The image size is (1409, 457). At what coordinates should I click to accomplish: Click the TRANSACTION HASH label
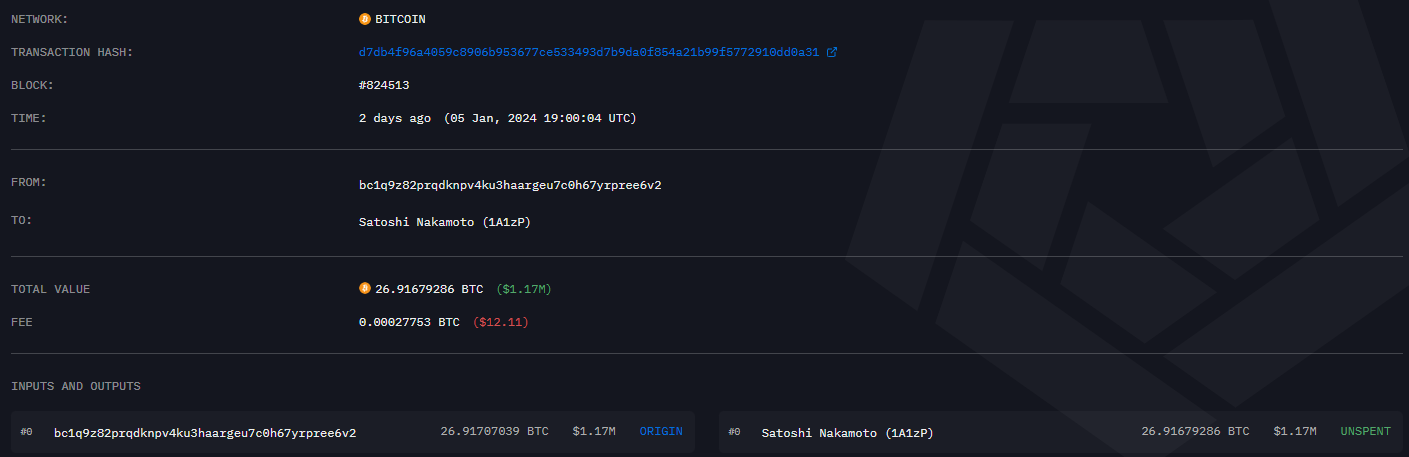click(x=72, y=52)
